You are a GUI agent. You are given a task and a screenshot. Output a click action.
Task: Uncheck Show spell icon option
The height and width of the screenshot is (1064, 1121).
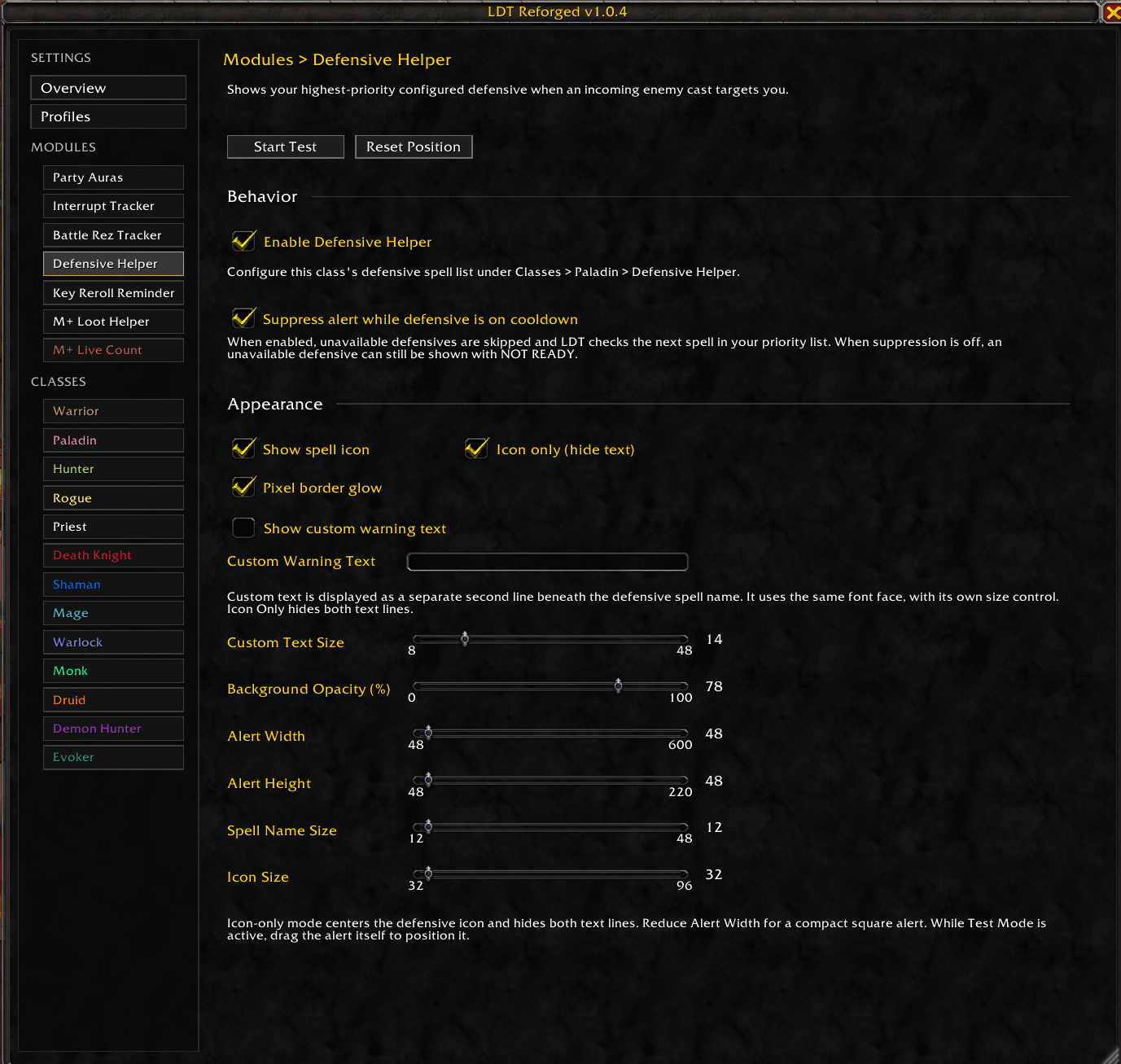tap(243, 449)
